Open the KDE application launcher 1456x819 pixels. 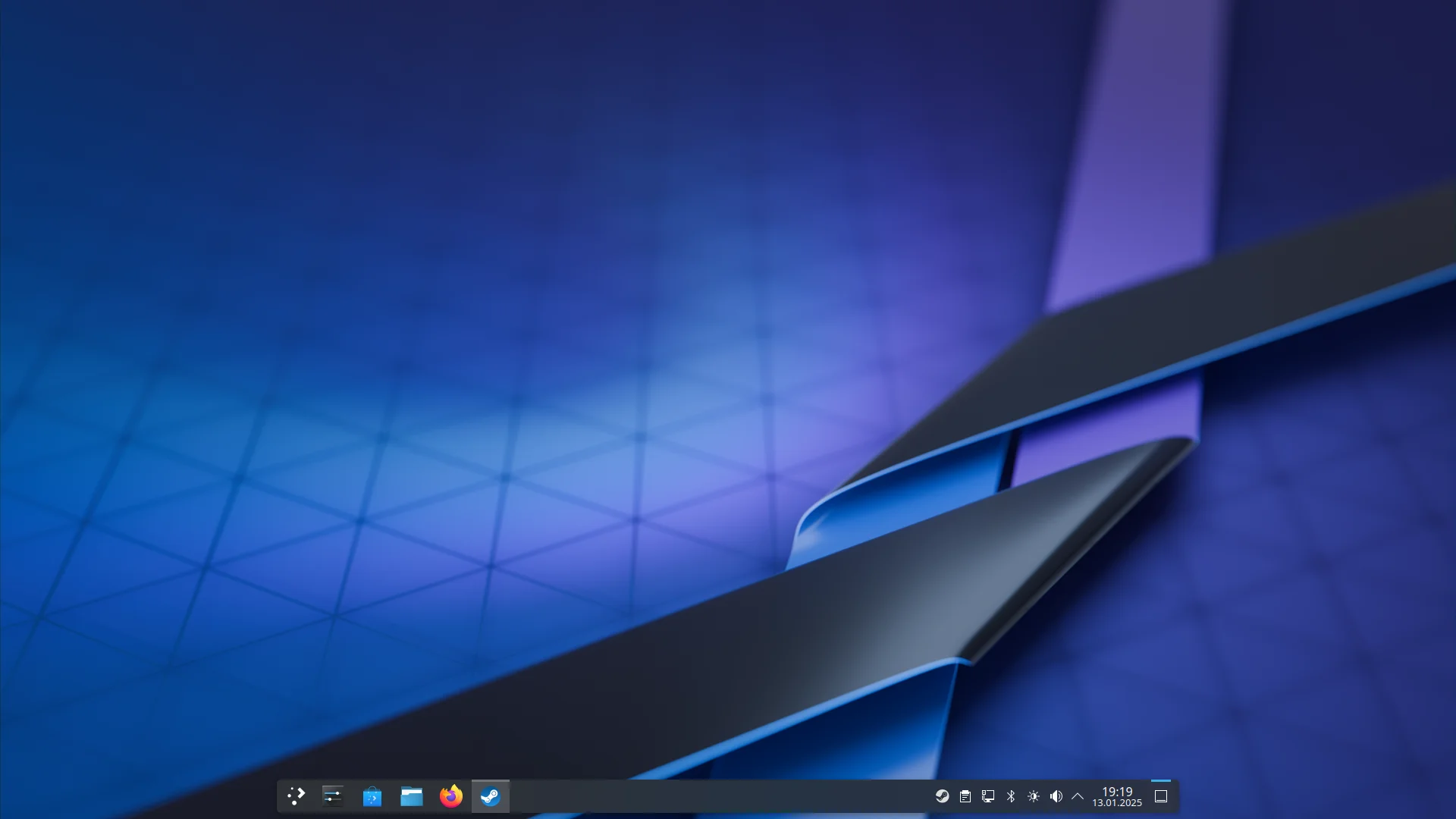[297, 796]
